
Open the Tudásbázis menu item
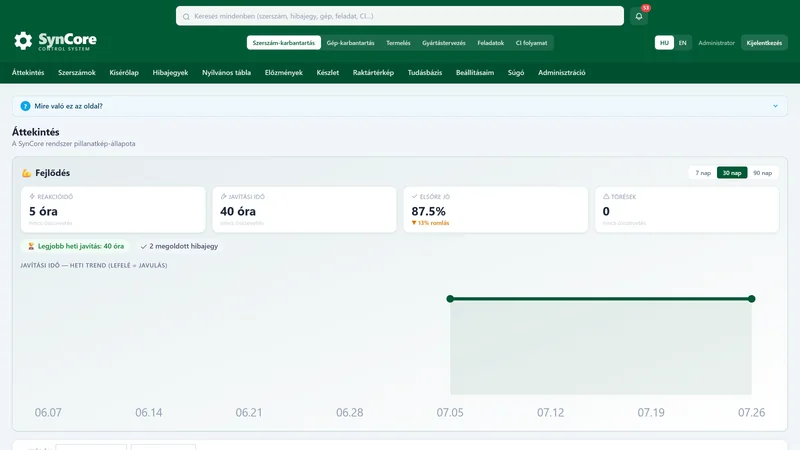click(x=424, y=72)
